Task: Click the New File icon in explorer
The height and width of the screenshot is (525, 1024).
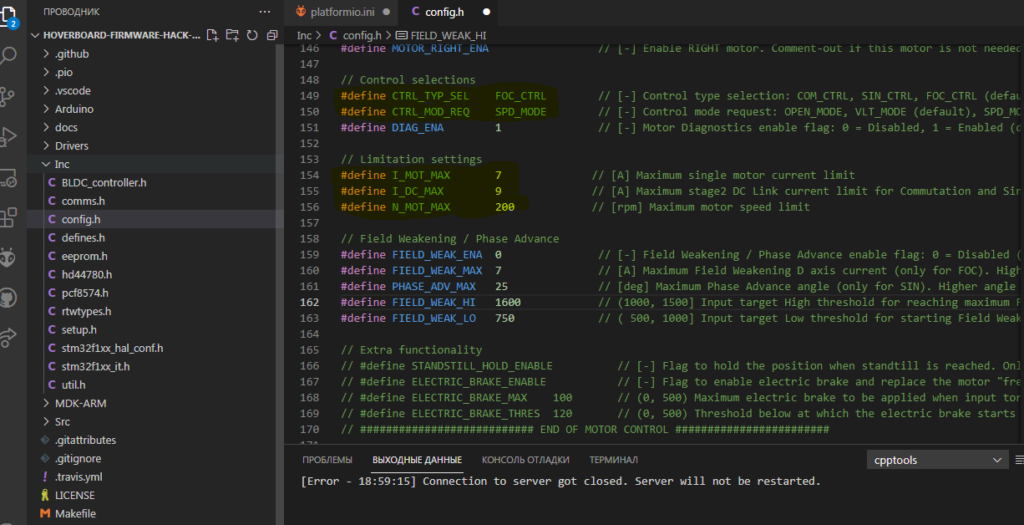Action: point(213,35)
